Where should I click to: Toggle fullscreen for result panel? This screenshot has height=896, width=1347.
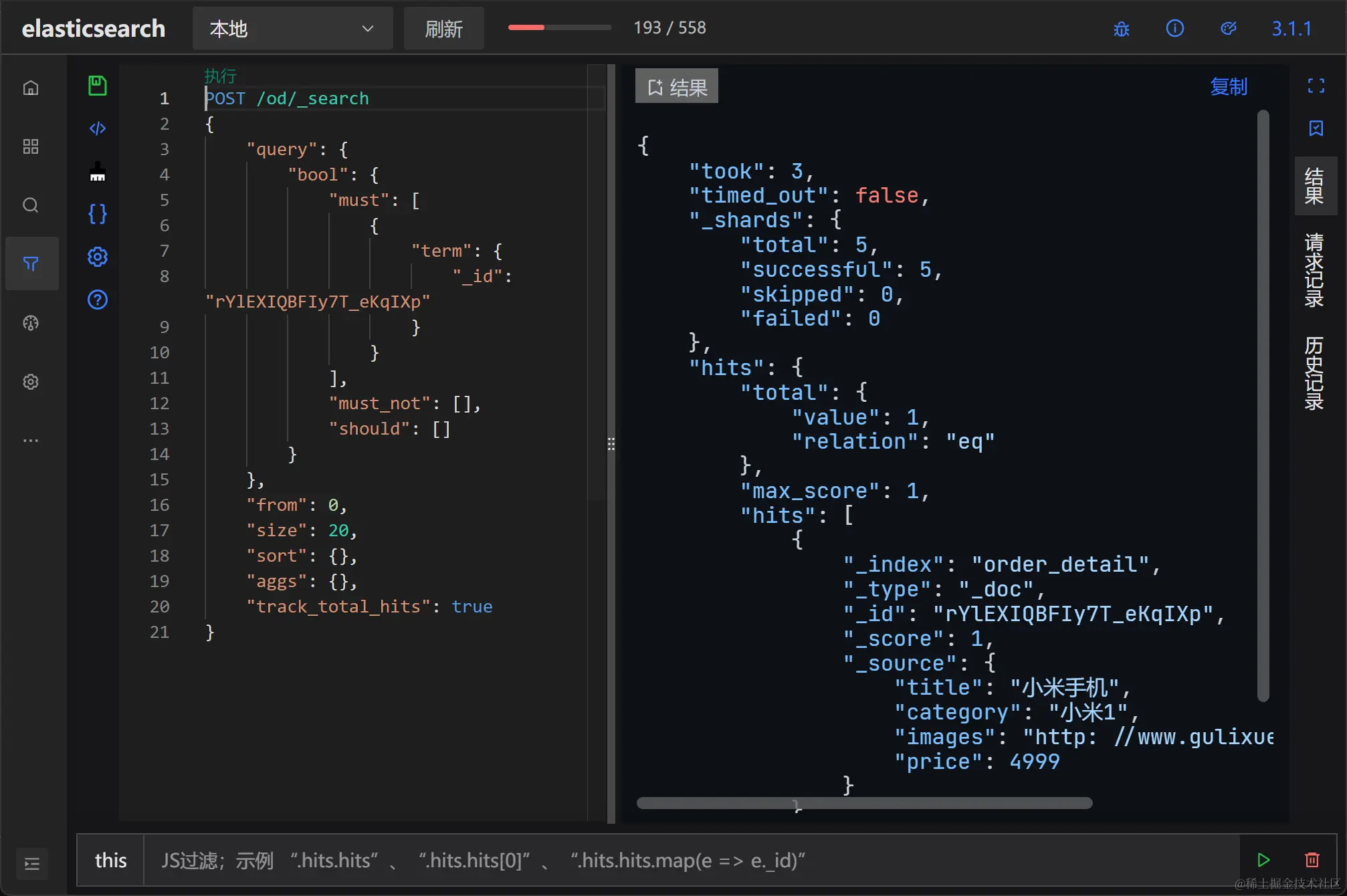click(1316, 86)
